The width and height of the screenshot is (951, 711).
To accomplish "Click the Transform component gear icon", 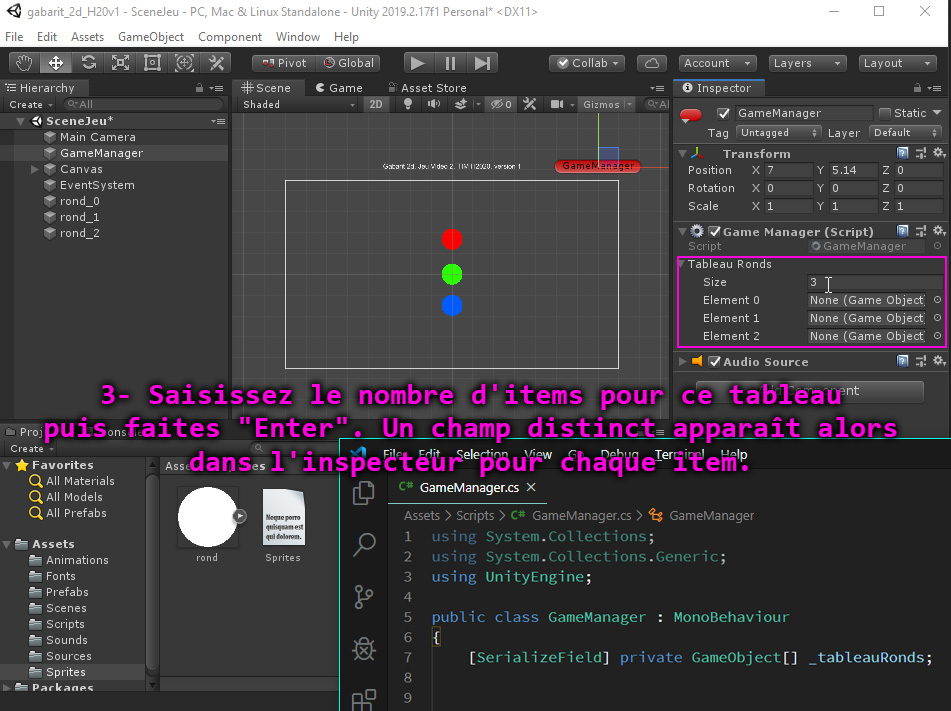I will pyautogui.click(x=938, y=153).
